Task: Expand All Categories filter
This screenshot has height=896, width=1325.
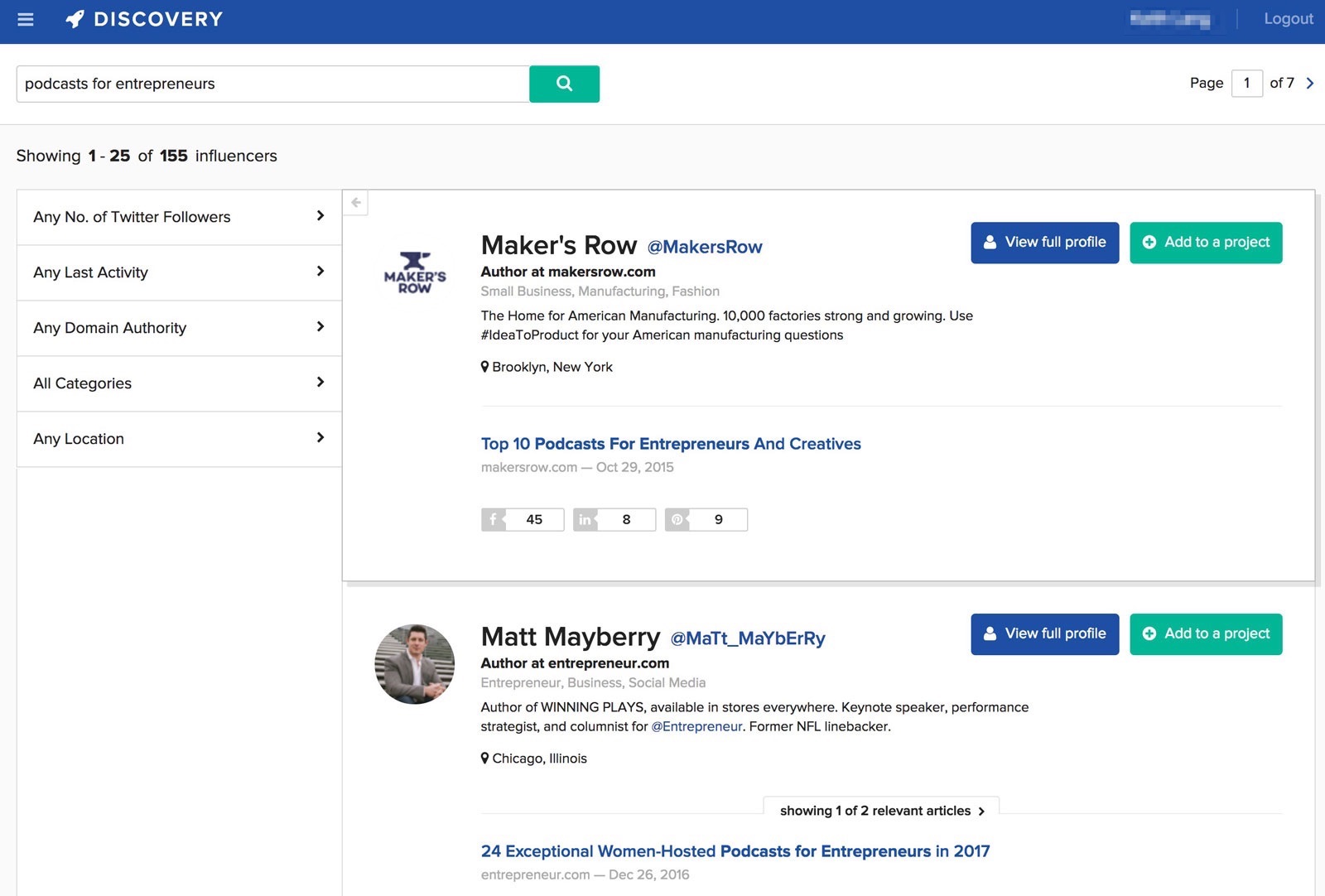Action: [179, 383]
